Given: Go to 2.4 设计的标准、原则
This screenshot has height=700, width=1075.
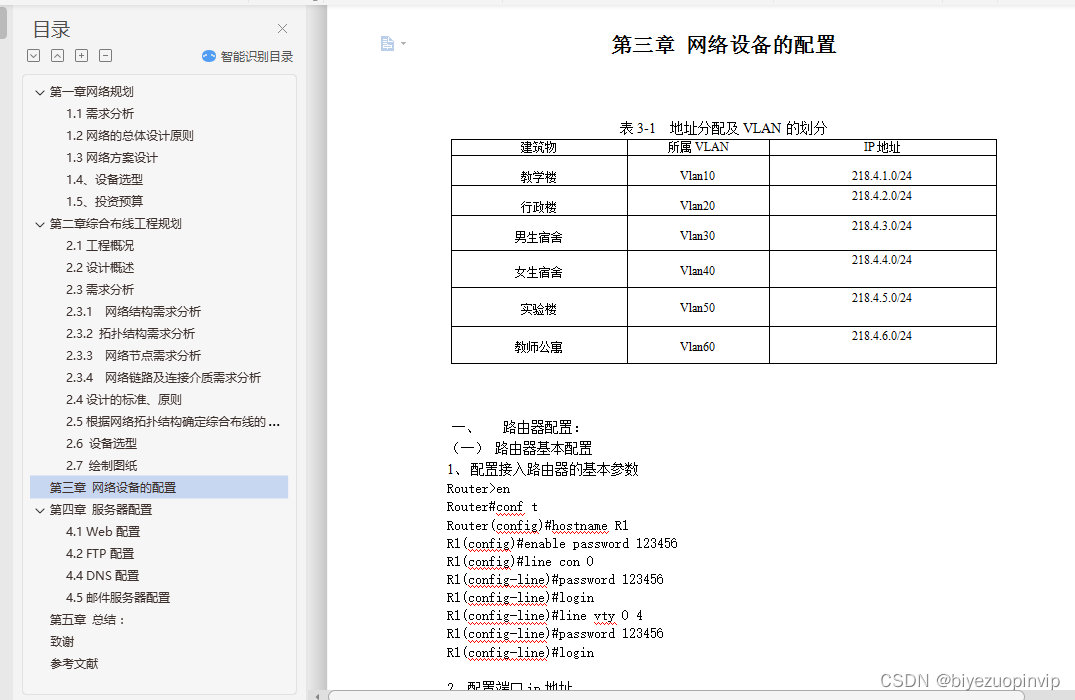Looking at the screenshot, I should [123, 399].
